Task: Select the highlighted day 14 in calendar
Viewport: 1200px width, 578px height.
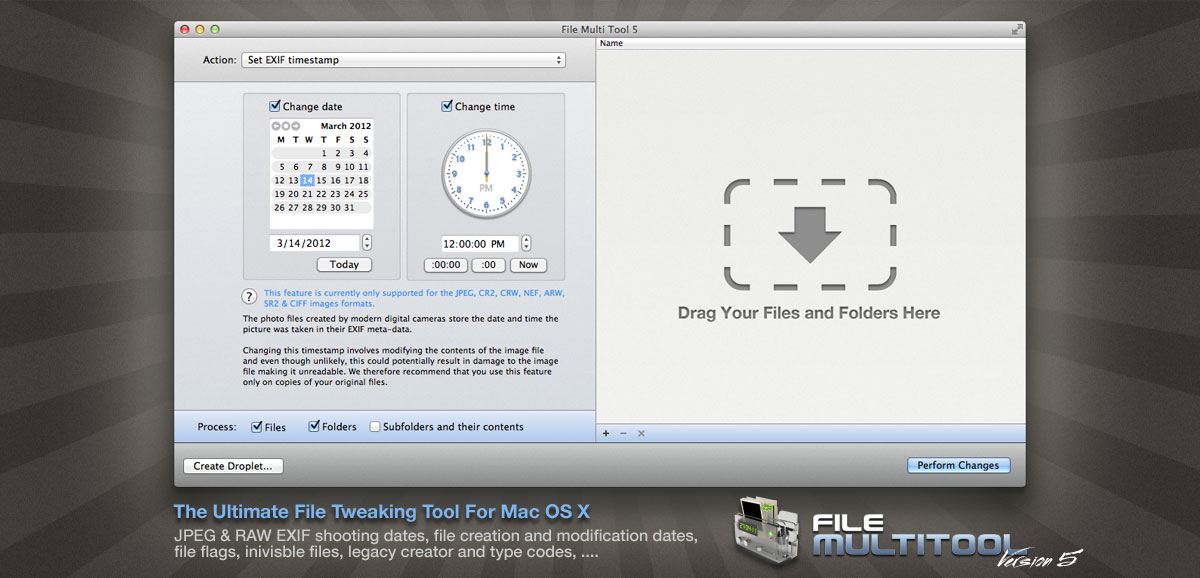Action: 307,180
